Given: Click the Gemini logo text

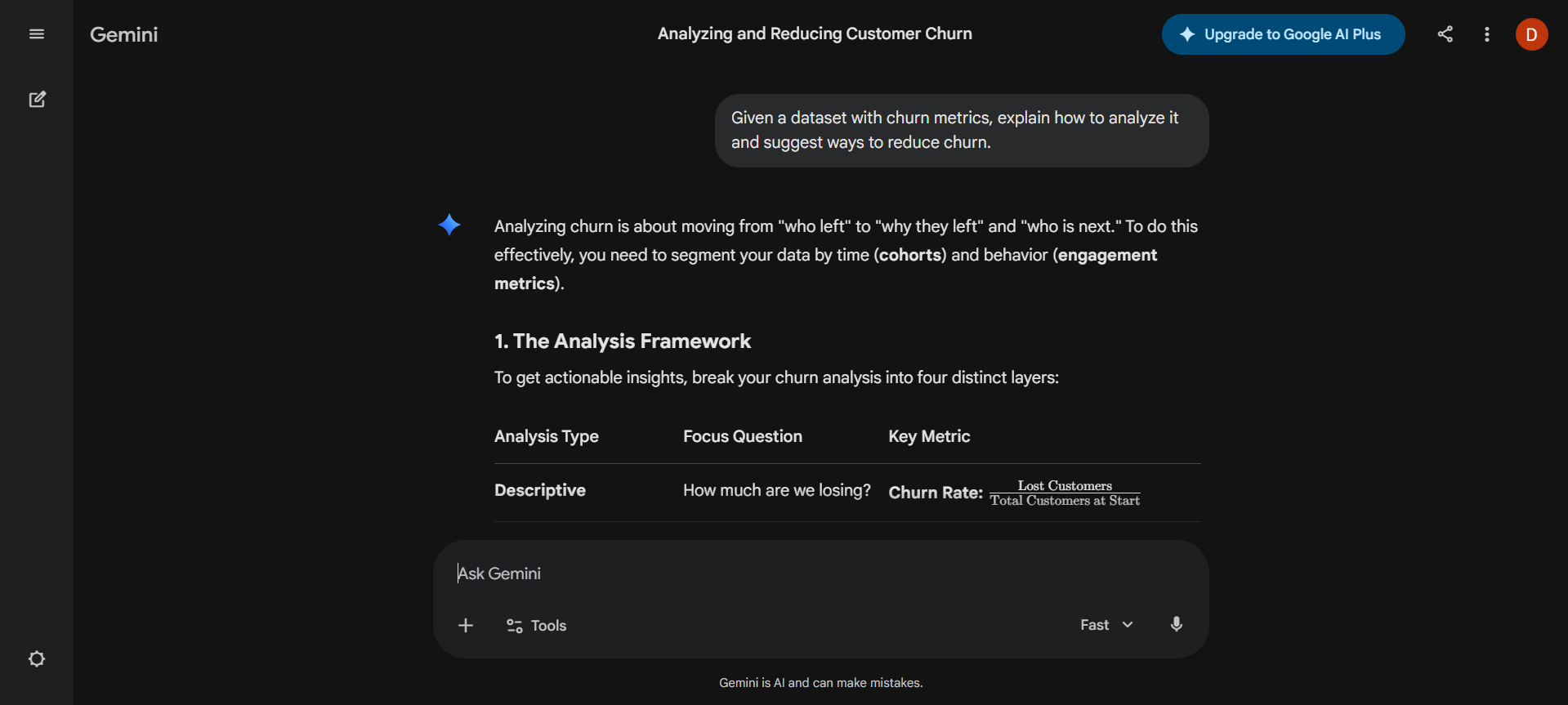Looking at the screenshot, I should [x=124, y=34].
